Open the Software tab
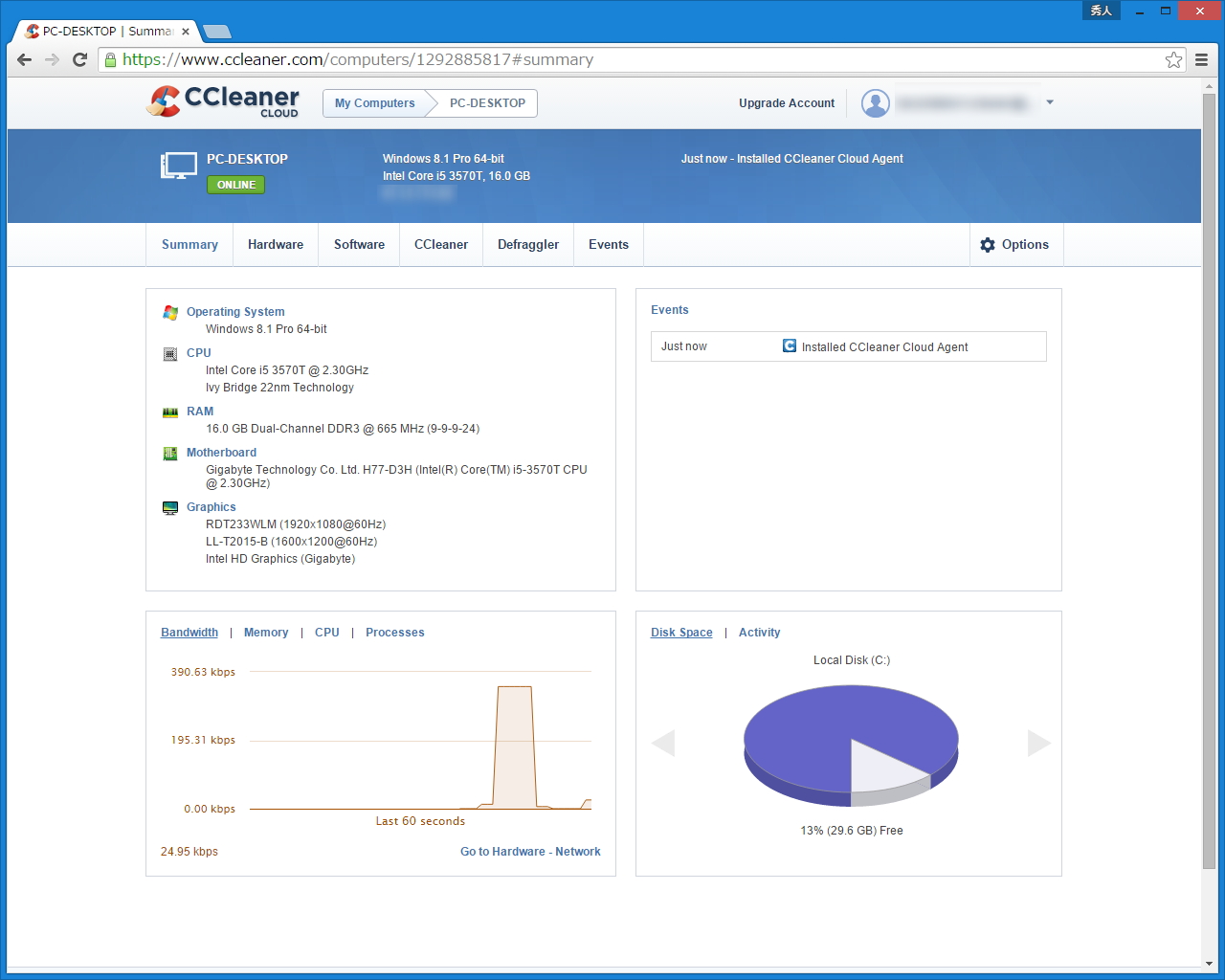Image resolution: width=1225 pixels, height=980 pixels. pos(359,245)
